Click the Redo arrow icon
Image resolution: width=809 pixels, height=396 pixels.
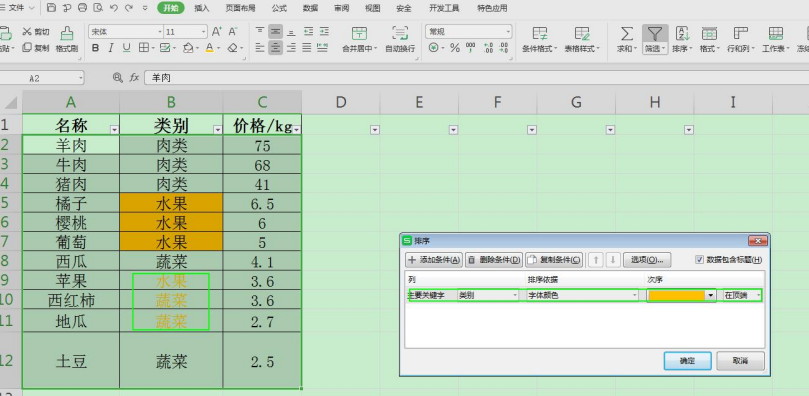[129, 8]
